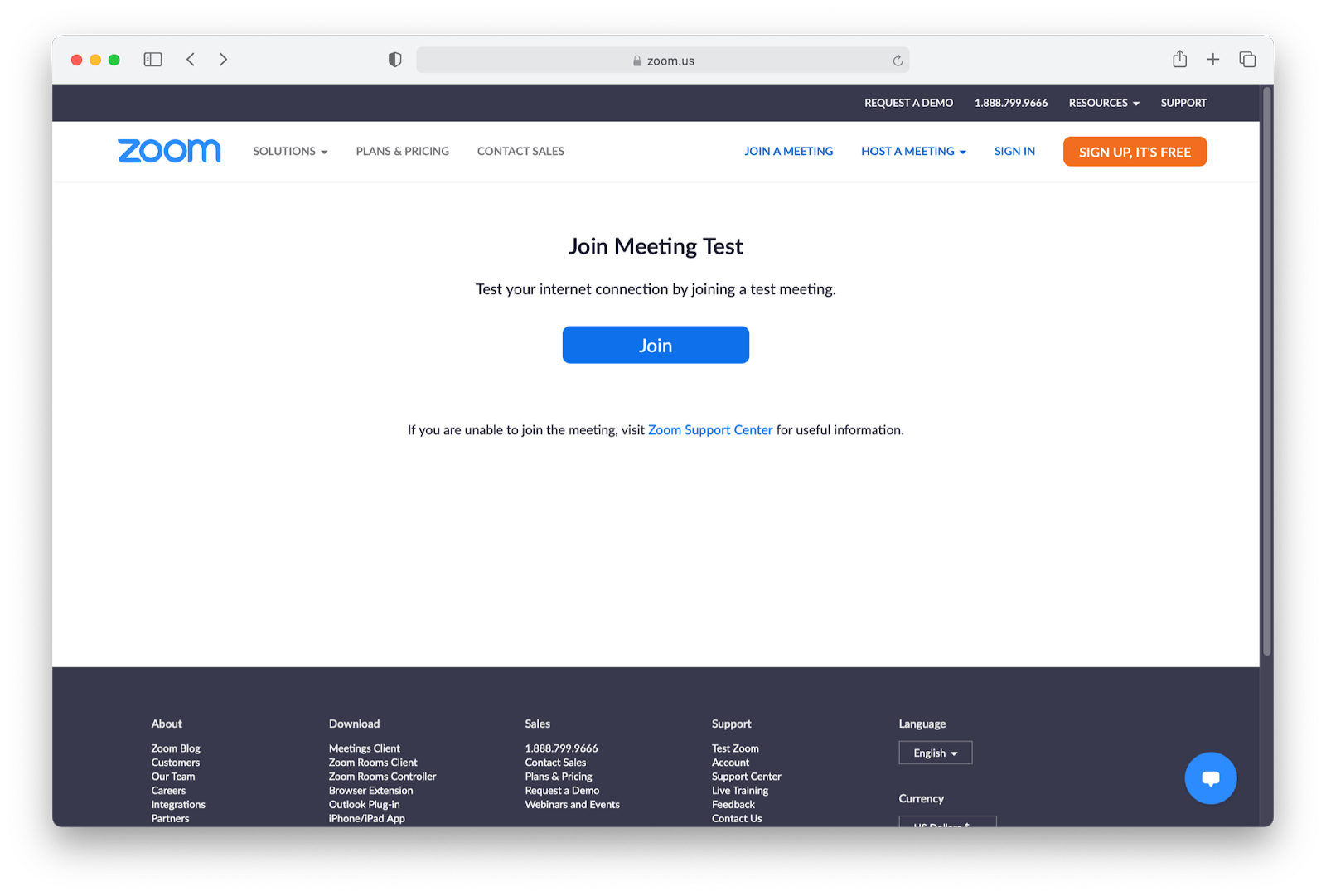Screen dimensions: 1326x896
Task: Click the About footer heading
Action: tap(167, 724)
